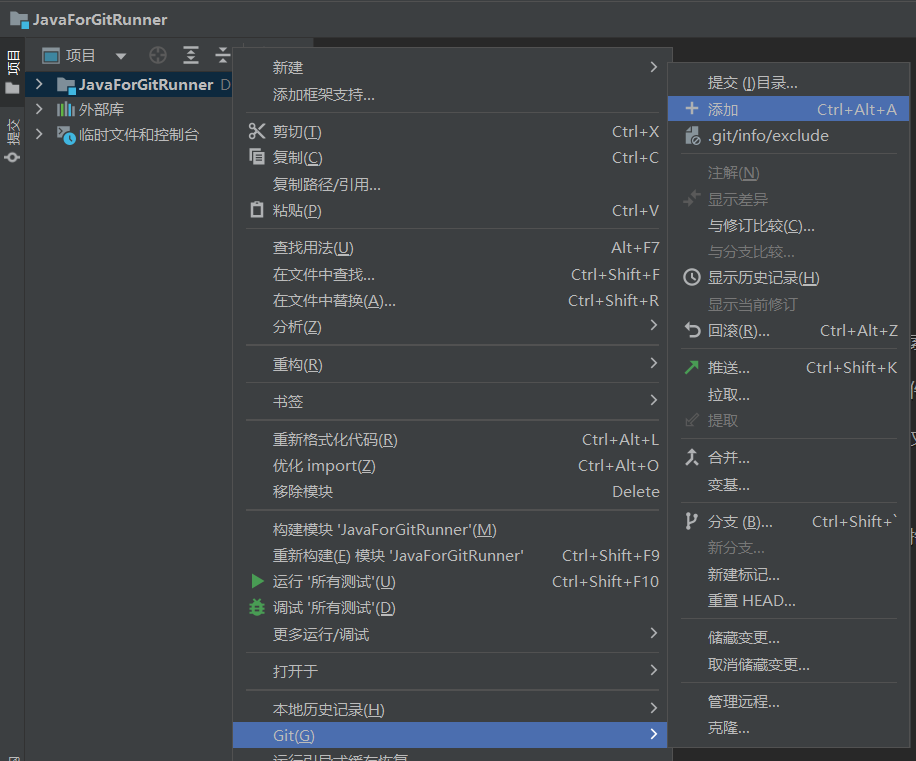Viewport: 916px width, 761px height.
Task: Click the plus icon next to 添加
Action: click(692, 109)
